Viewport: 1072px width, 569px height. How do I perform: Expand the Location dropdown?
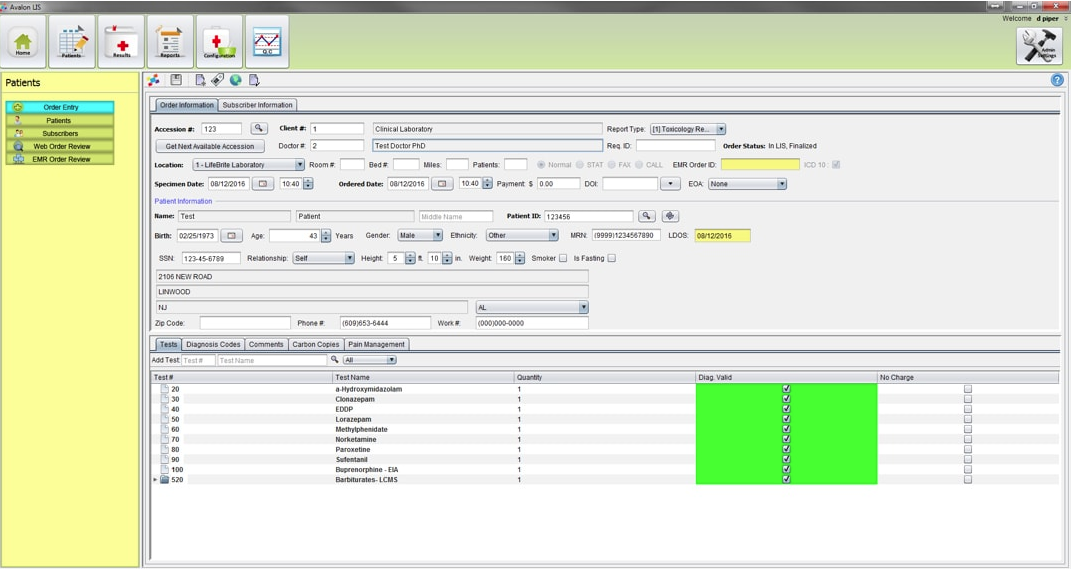(x=299, y=165)
